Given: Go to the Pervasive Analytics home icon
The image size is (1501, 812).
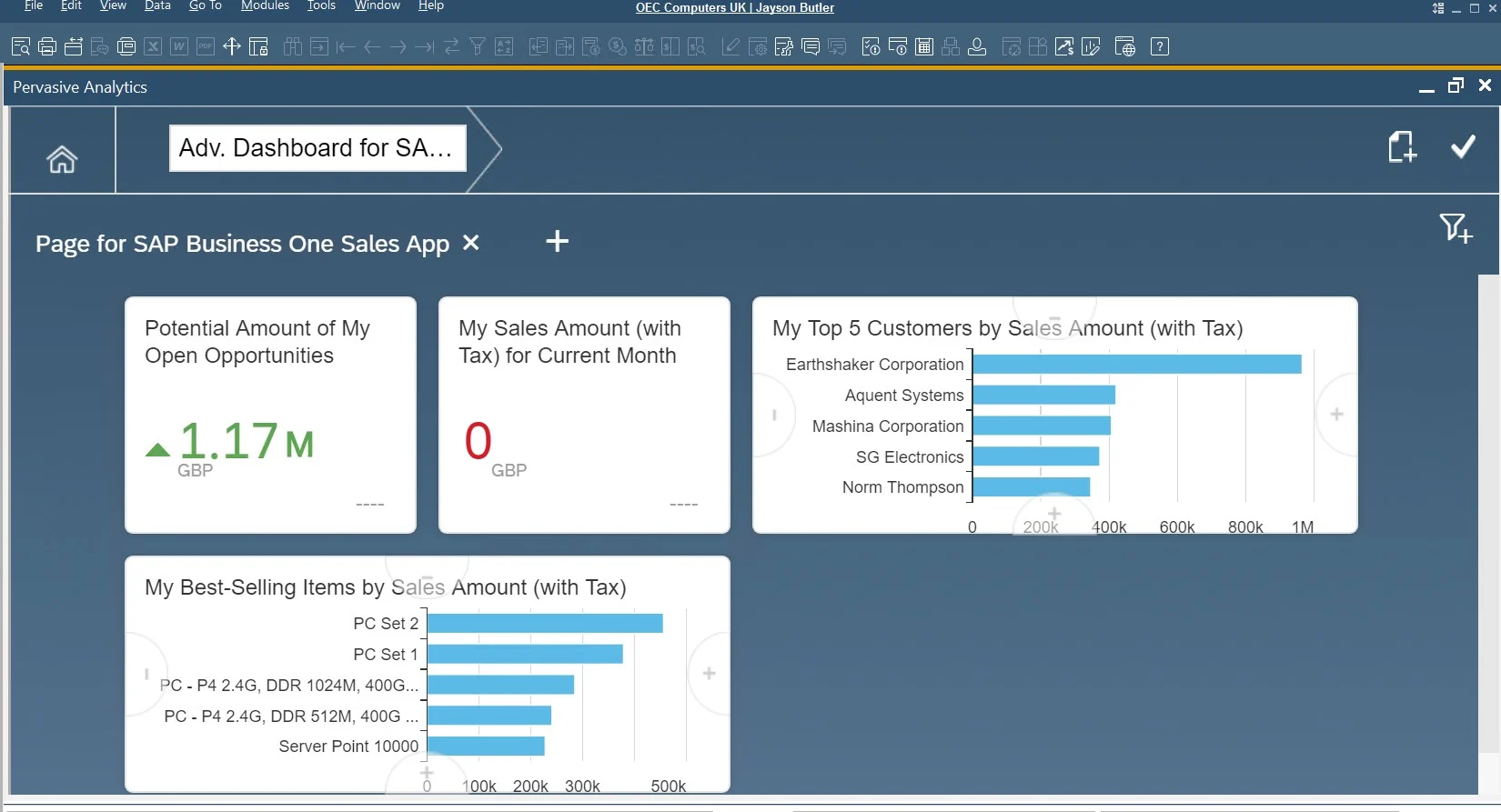Looking at the screenshot, I should click(x=62, y=159).
